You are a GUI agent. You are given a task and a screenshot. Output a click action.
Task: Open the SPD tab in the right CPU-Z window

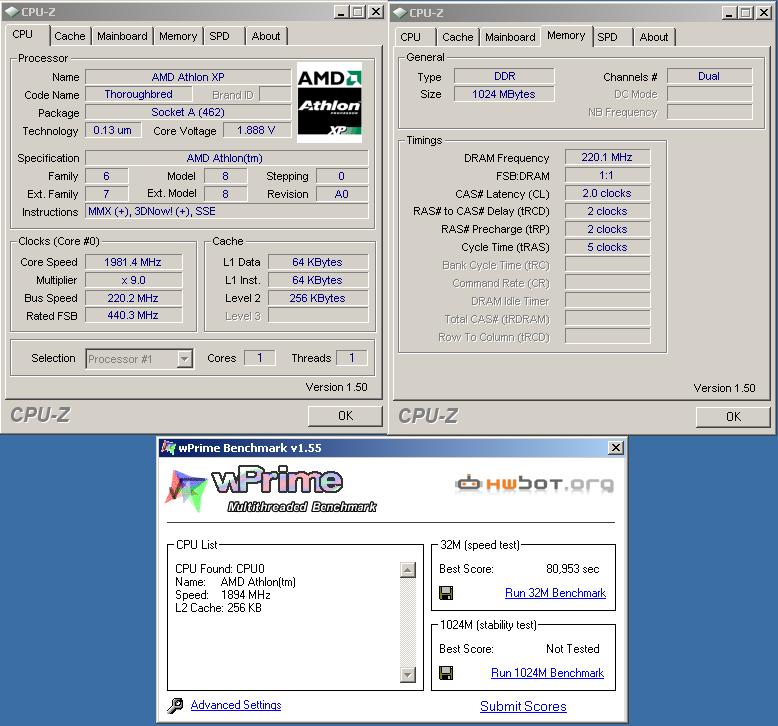607,37
